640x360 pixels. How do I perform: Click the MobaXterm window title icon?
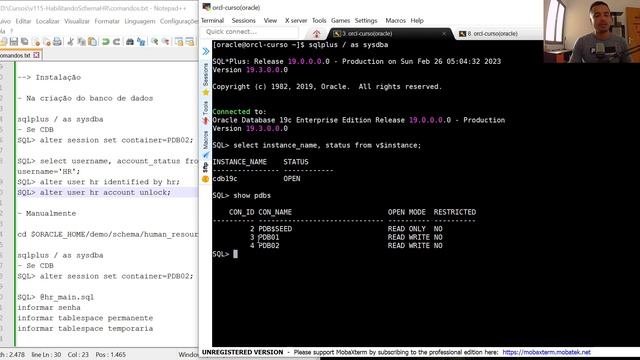click(x=207, y=7)
